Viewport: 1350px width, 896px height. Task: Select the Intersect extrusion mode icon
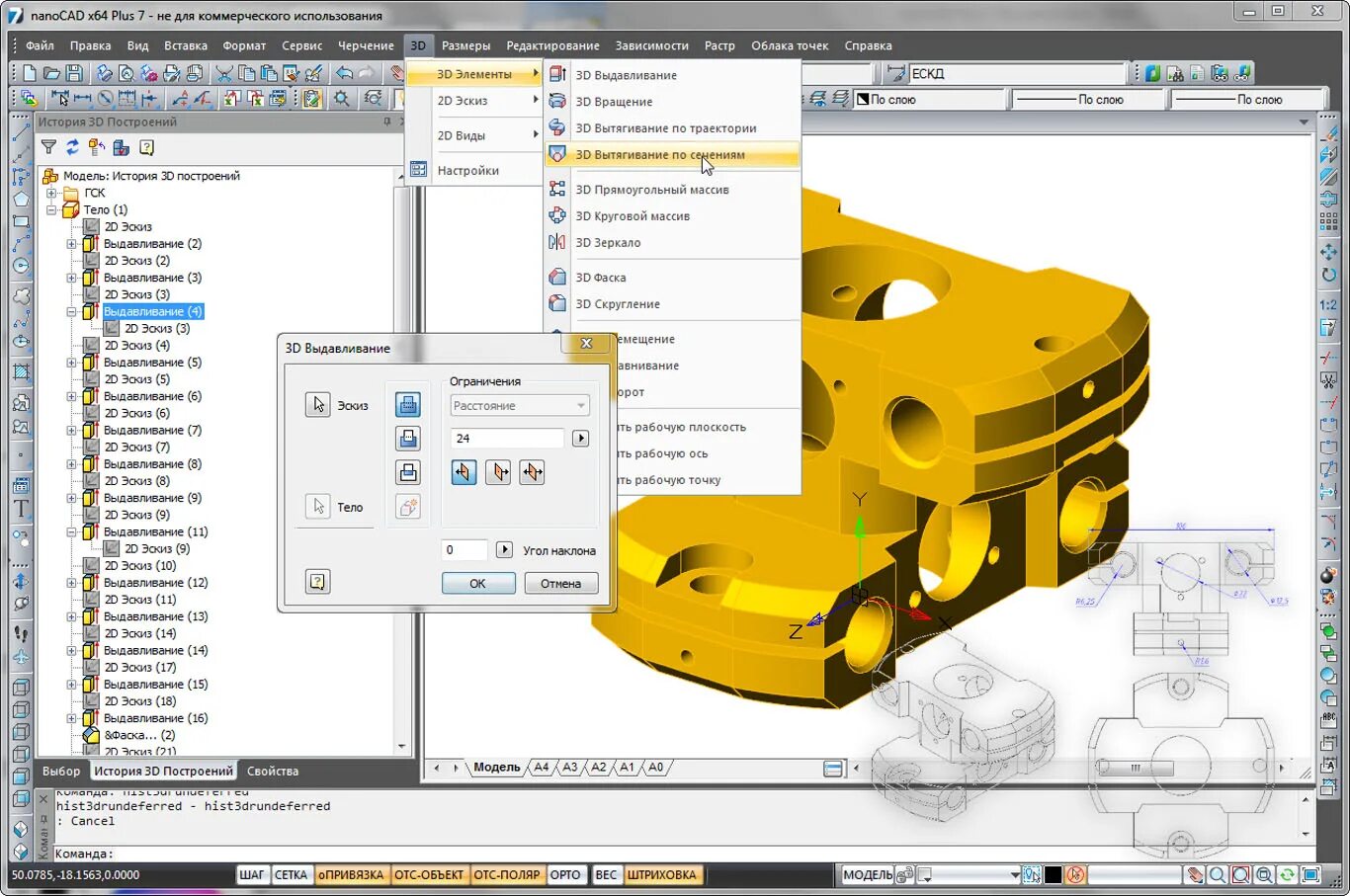407,472
